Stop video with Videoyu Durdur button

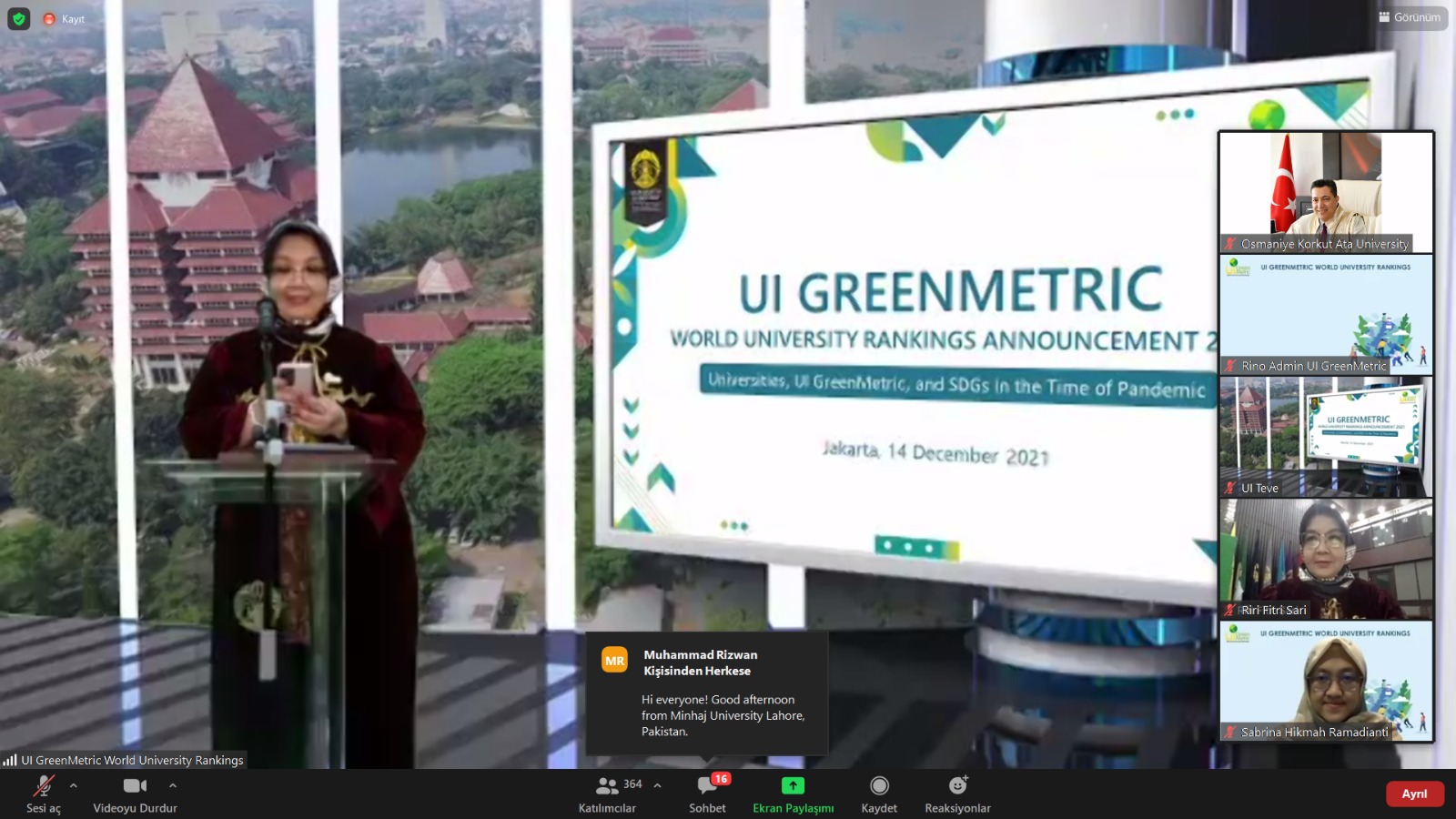pyautogui.click(x=135, y=794)
